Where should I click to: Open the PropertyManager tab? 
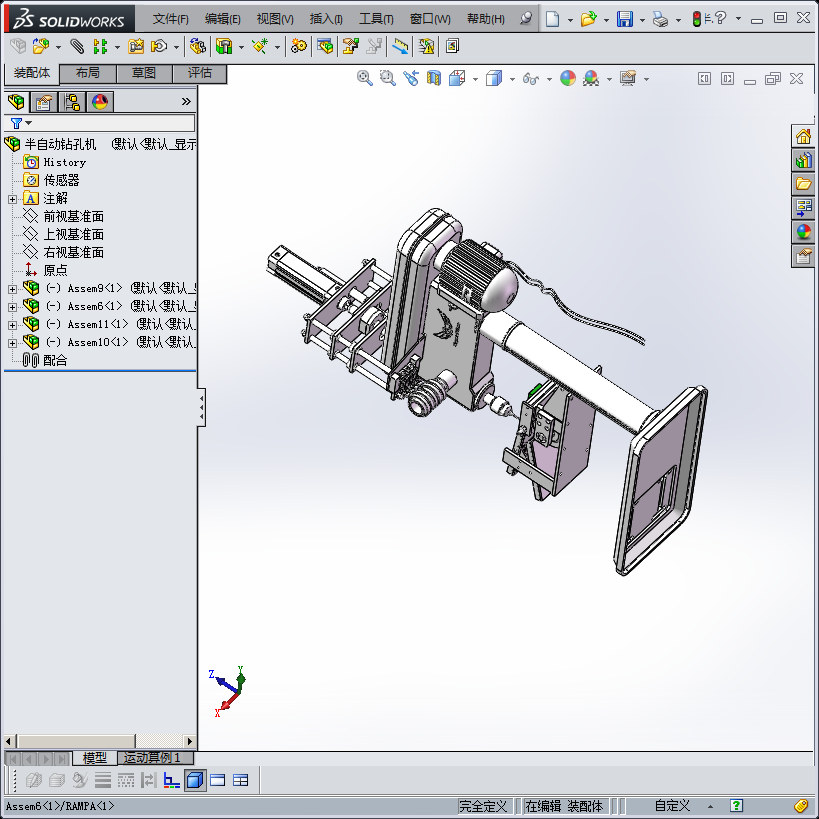tap(44, 102)
